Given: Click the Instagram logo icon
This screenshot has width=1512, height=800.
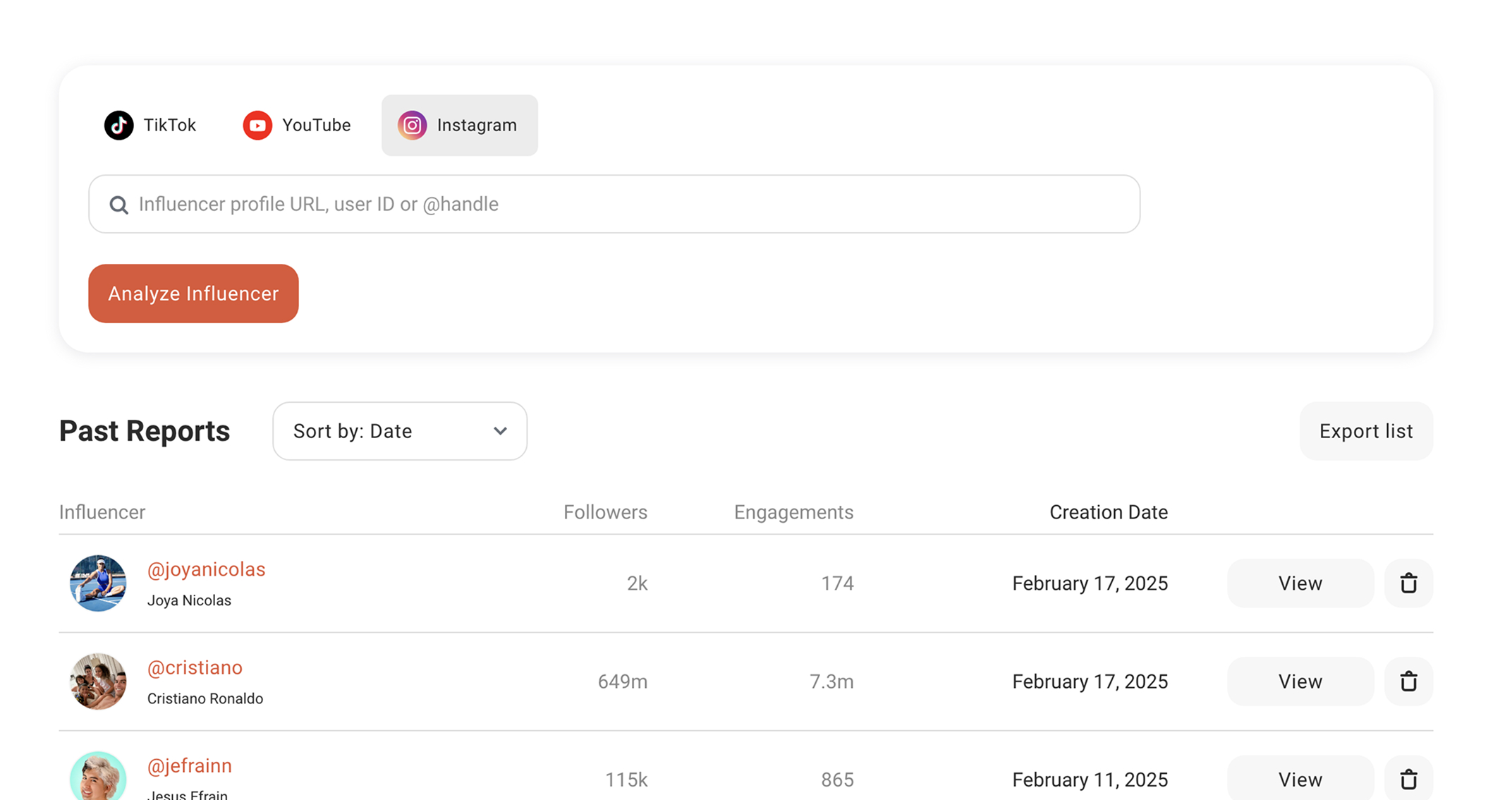Looking at the screenshot, I should pos(412,126).
